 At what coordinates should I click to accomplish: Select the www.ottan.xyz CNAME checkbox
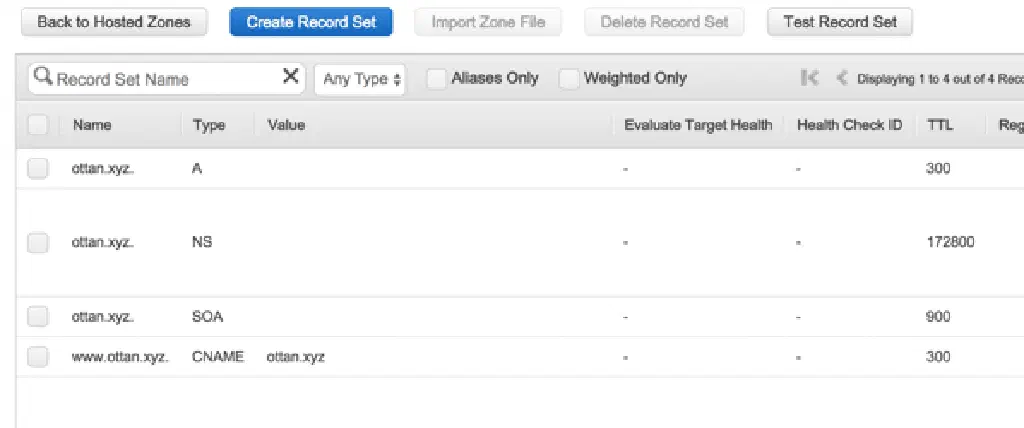38,356
